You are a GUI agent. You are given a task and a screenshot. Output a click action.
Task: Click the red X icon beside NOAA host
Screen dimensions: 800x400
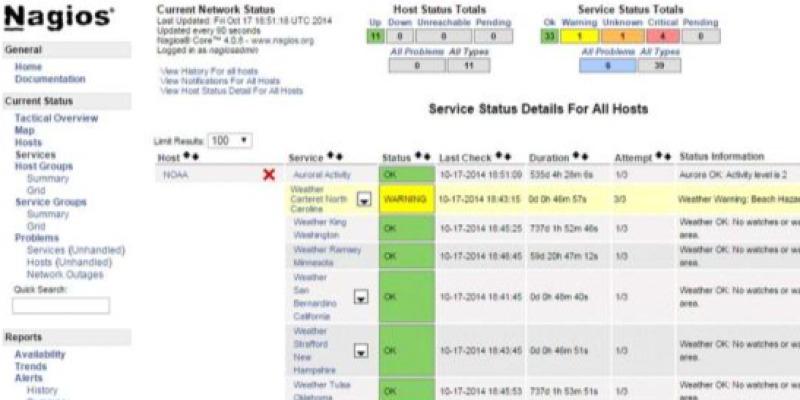[x=268, y=175]
